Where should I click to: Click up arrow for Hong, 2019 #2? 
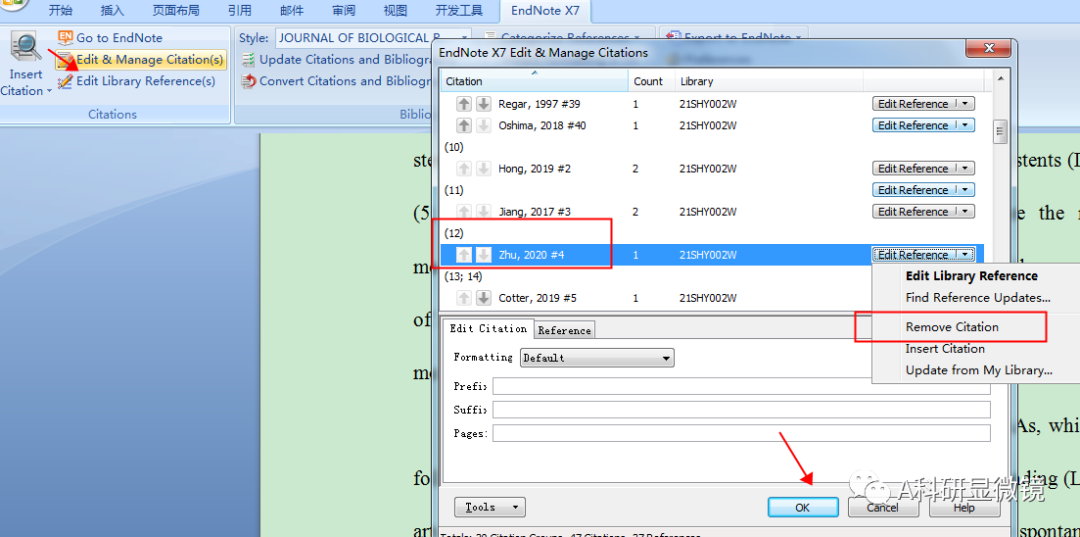coord(464,169)
